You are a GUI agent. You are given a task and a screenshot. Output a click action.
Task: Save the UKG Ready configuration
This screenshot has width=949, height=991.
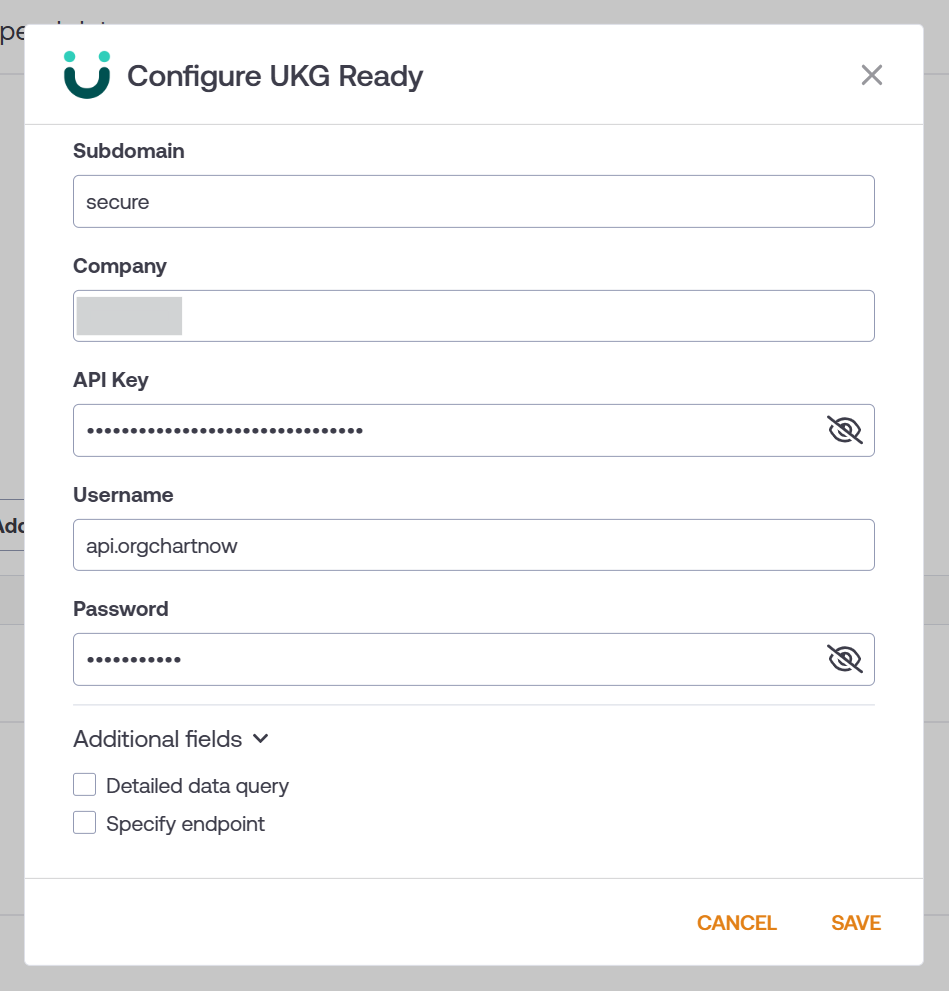(x=855, y=922)
